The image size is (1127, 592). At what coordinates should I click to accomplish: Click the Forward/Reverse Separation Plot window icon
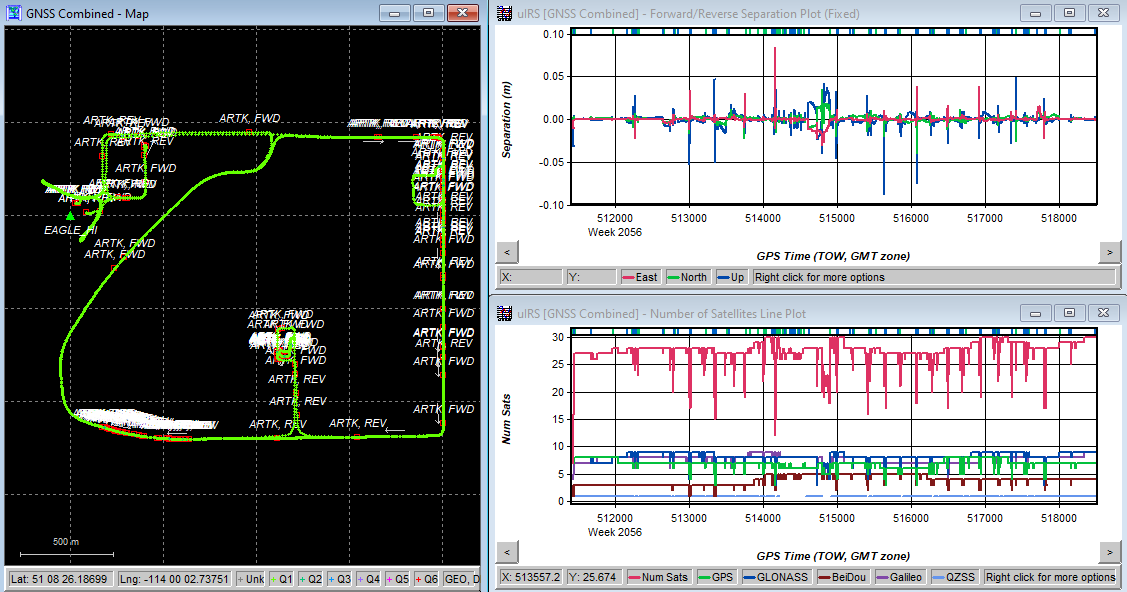click(505, 13)
